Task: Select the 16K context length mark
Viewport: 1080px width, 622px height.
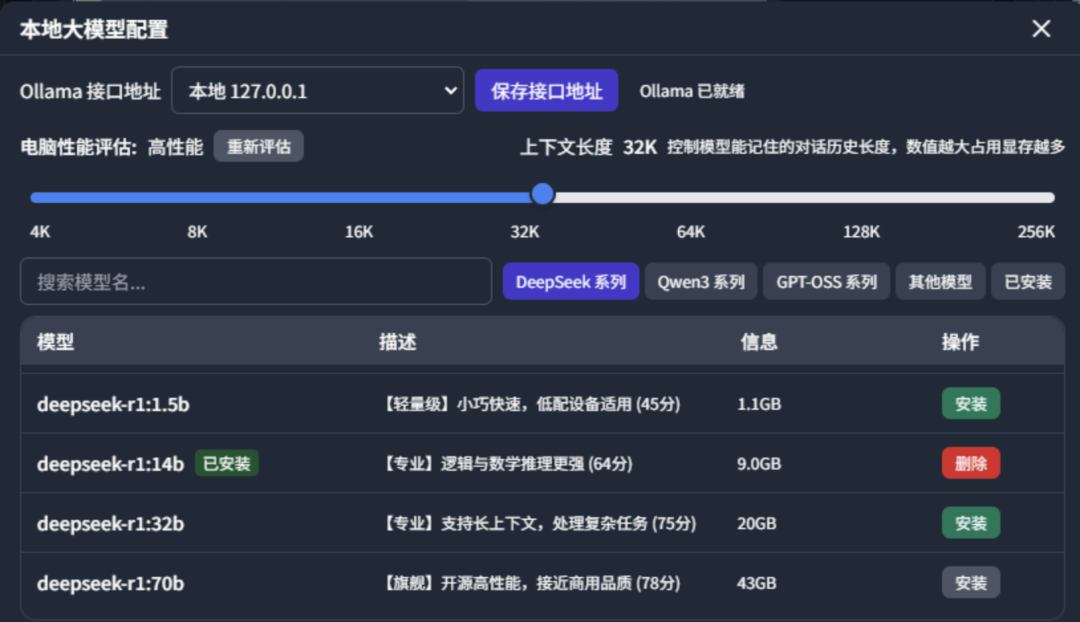Action: [359, 231]
